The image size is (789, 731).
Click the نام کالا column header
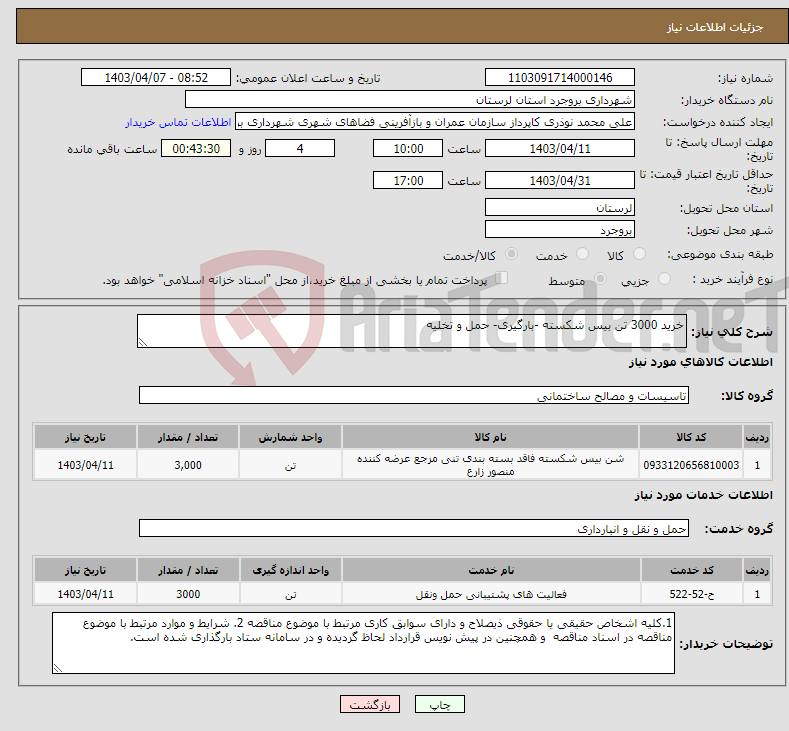pos(490,437)
